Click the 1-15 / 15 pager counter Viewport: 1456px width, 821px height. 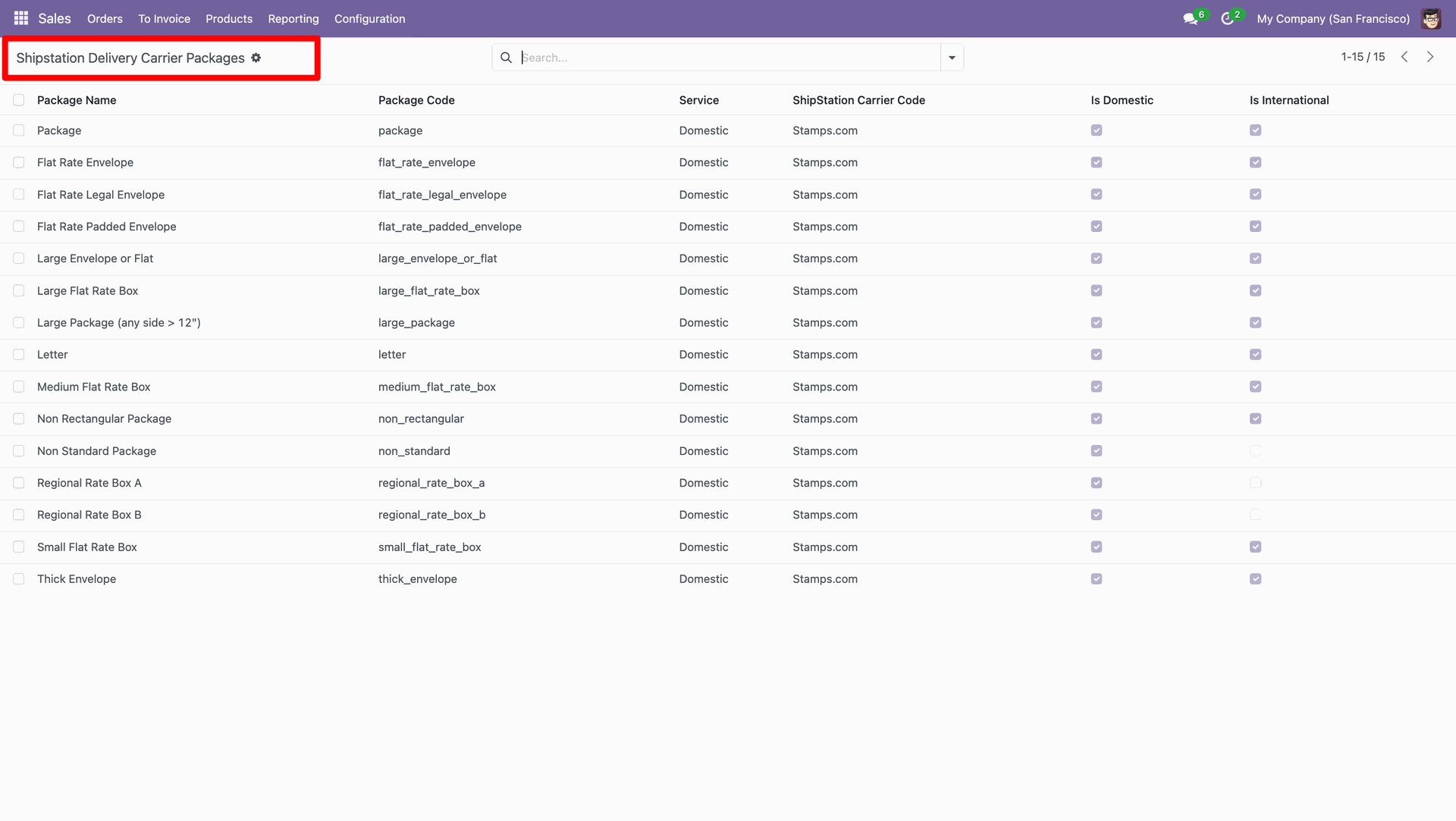click(x=1363, y=57)
